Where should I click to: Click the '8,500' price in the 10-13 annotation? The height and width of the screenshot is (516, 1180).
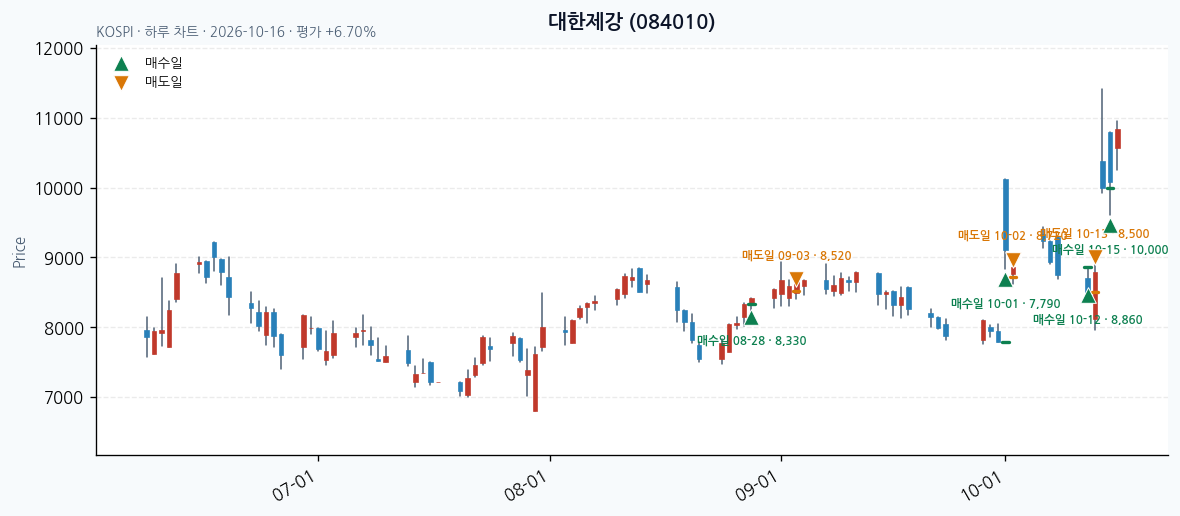1133,234
